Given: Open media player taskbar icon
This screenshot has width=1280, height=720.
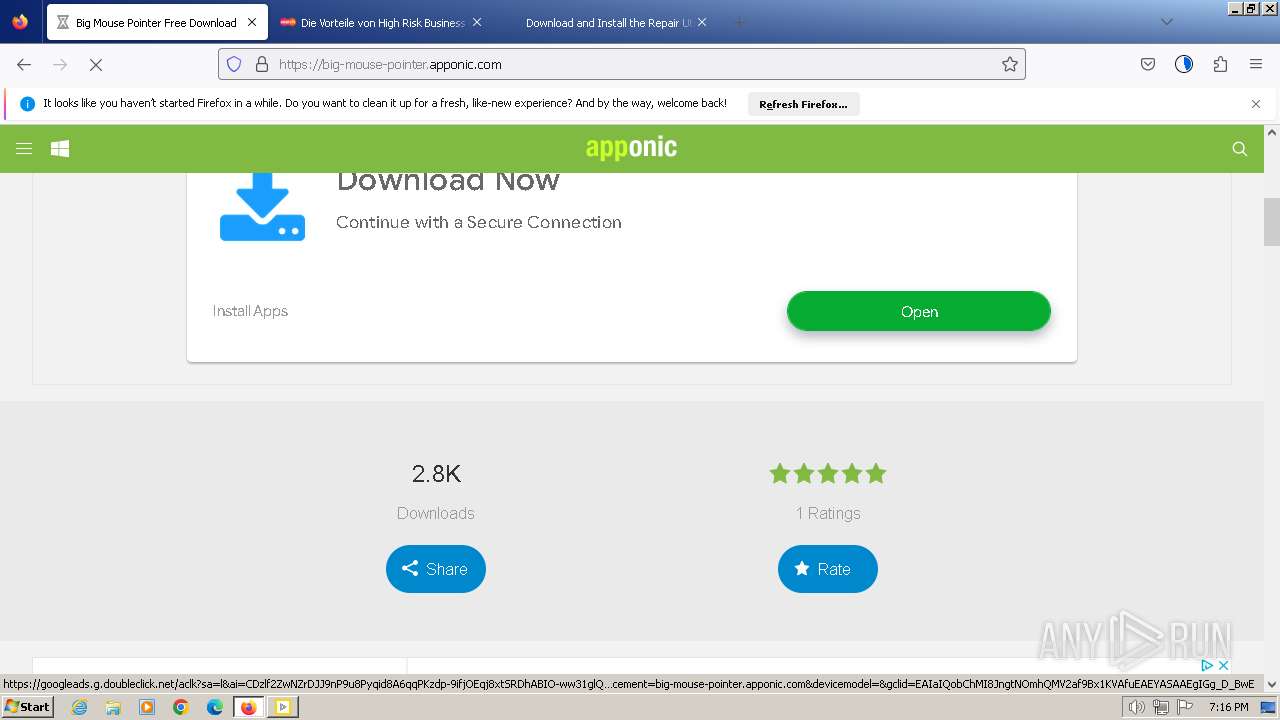Looking at the screenshot, I should click(147, 707).
